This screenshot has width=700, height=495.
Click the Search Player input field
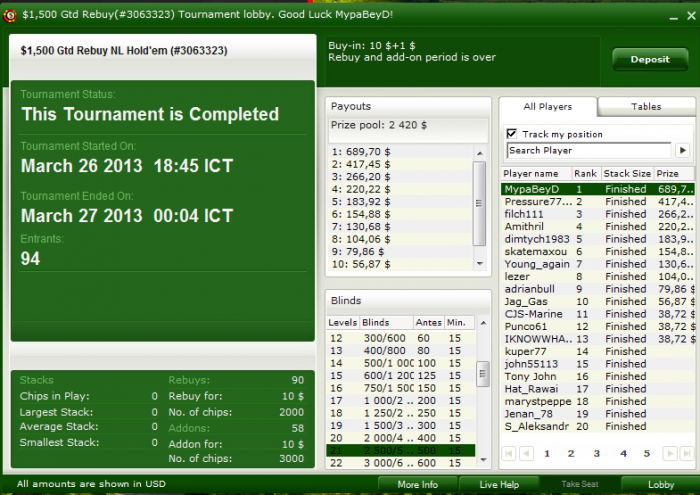point(589,150)
